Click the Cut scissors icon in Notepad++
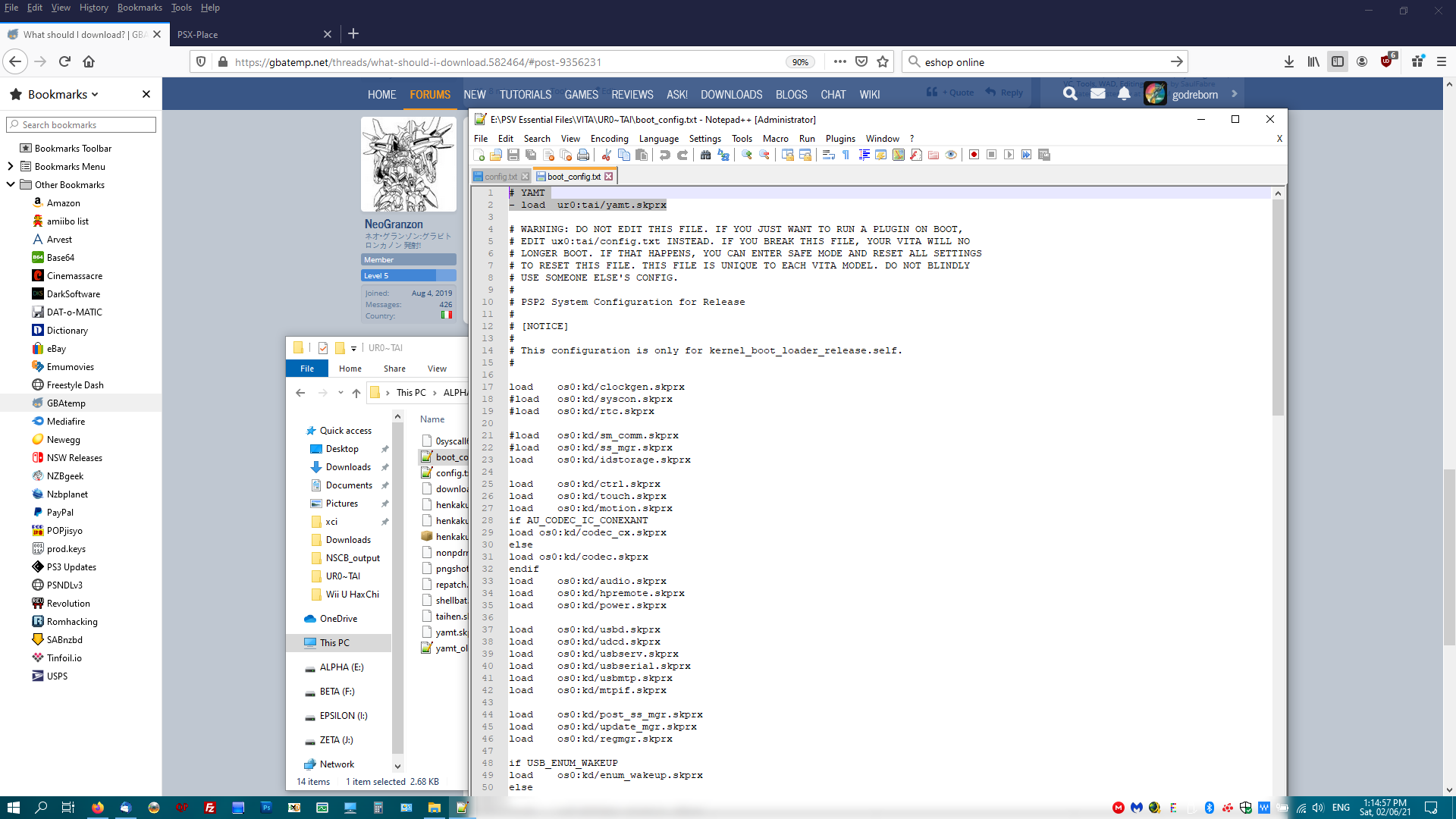 607,155
